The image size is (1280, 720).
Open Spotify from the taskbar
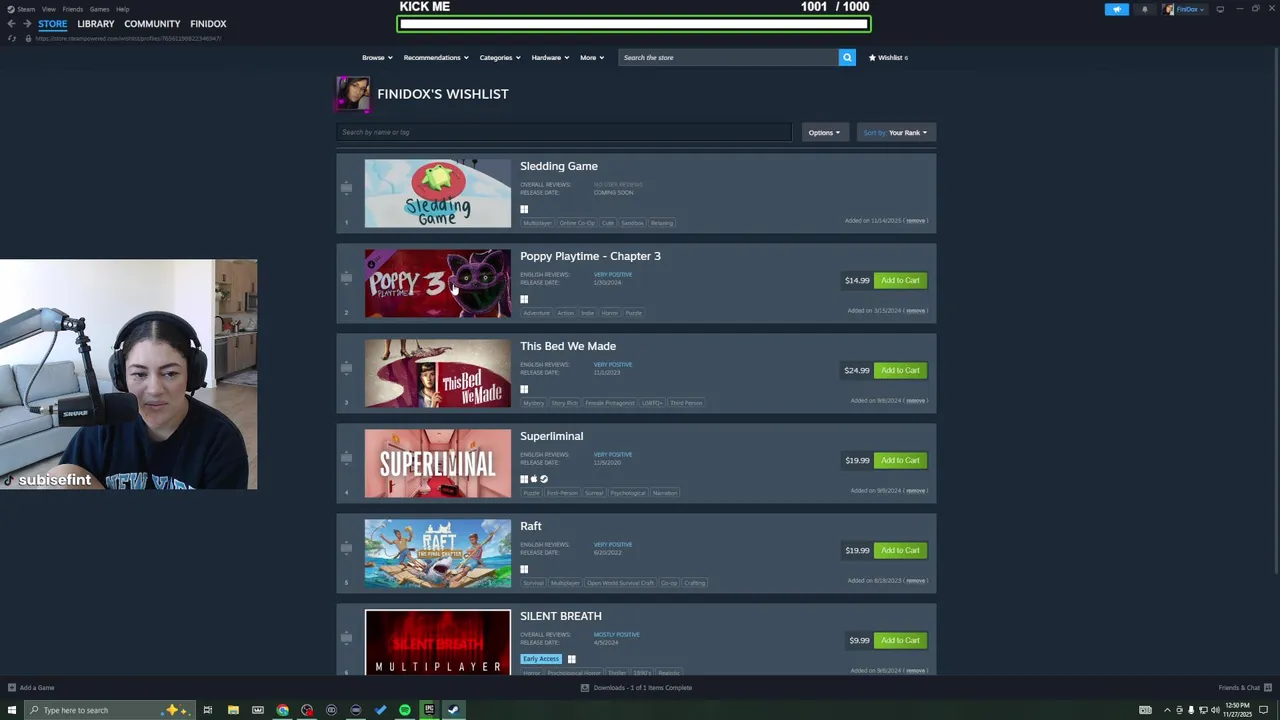(x=404, y=710)
